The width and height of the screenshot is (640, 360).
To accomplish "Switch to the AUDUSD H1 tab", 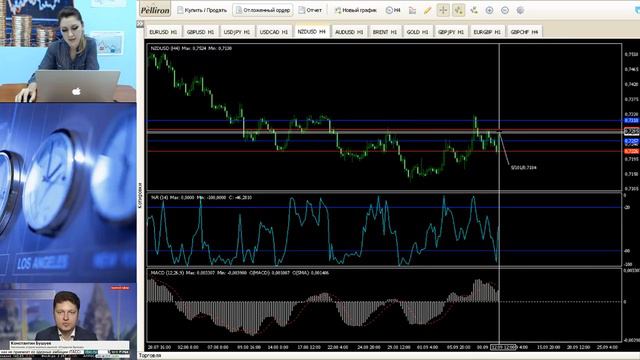I will point(349,32).
